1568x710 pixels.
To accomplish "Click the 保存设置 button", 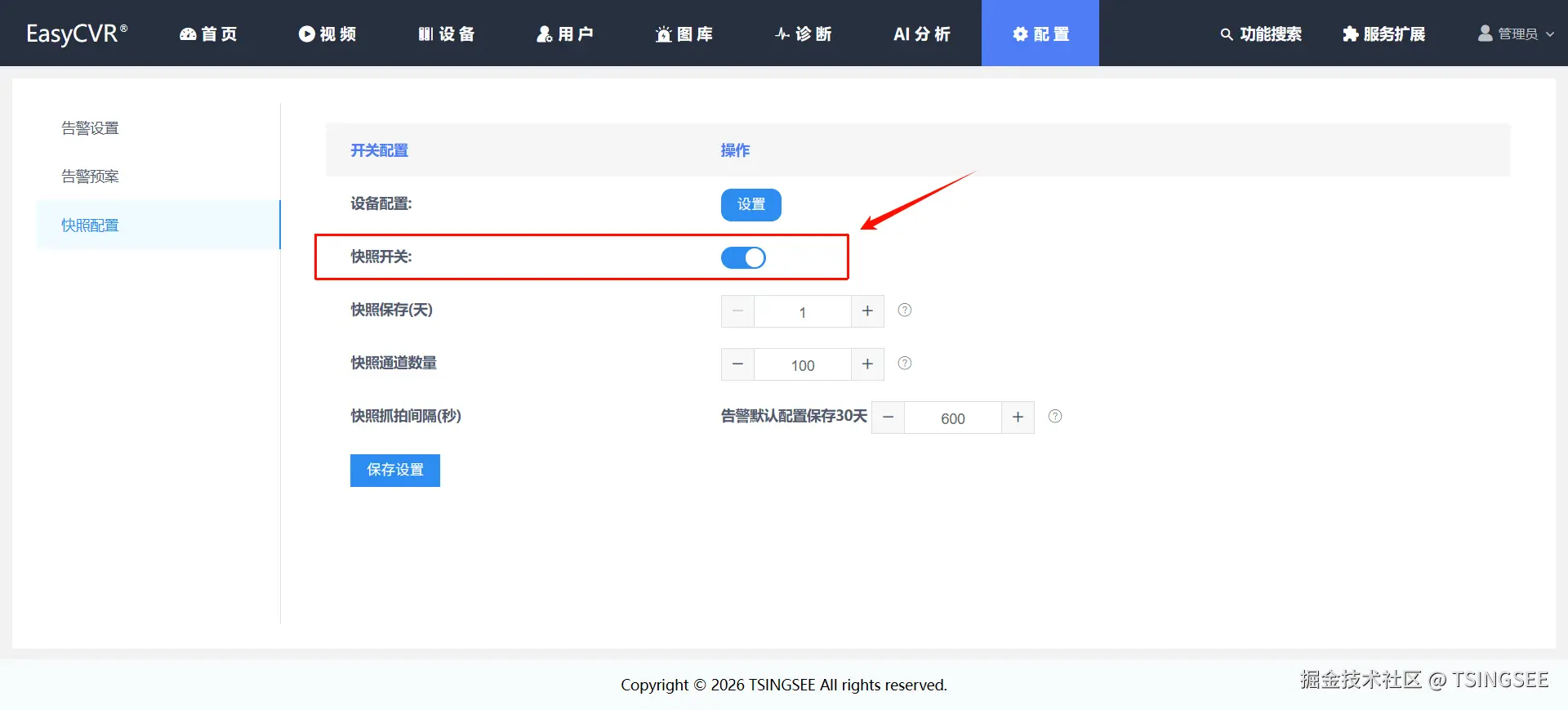I will click(x=395, y=470).
